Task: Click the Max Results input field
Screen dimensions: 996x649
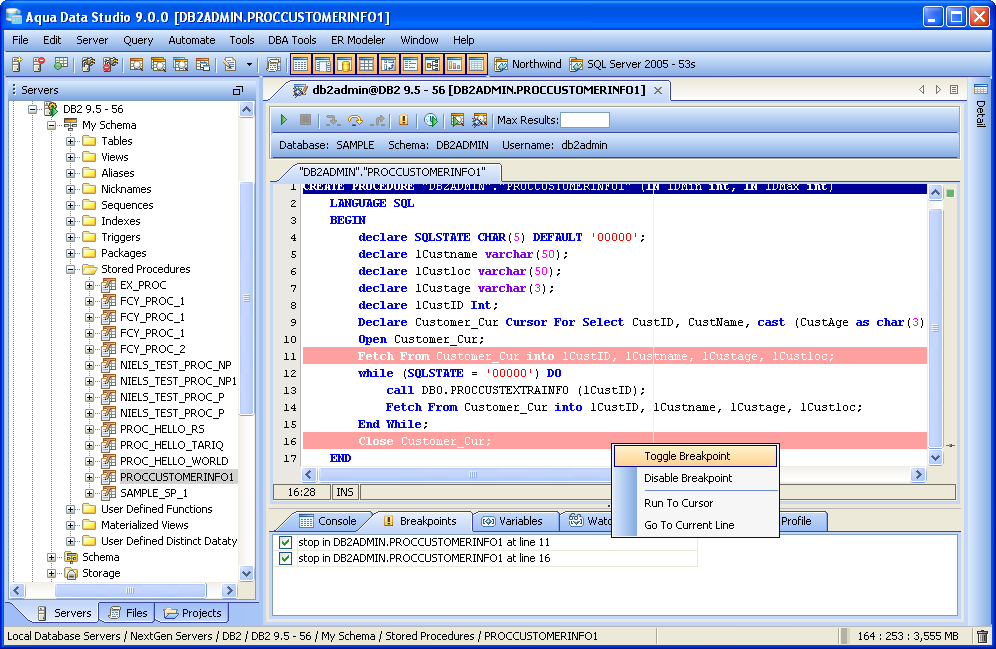Action: [584, 120]
